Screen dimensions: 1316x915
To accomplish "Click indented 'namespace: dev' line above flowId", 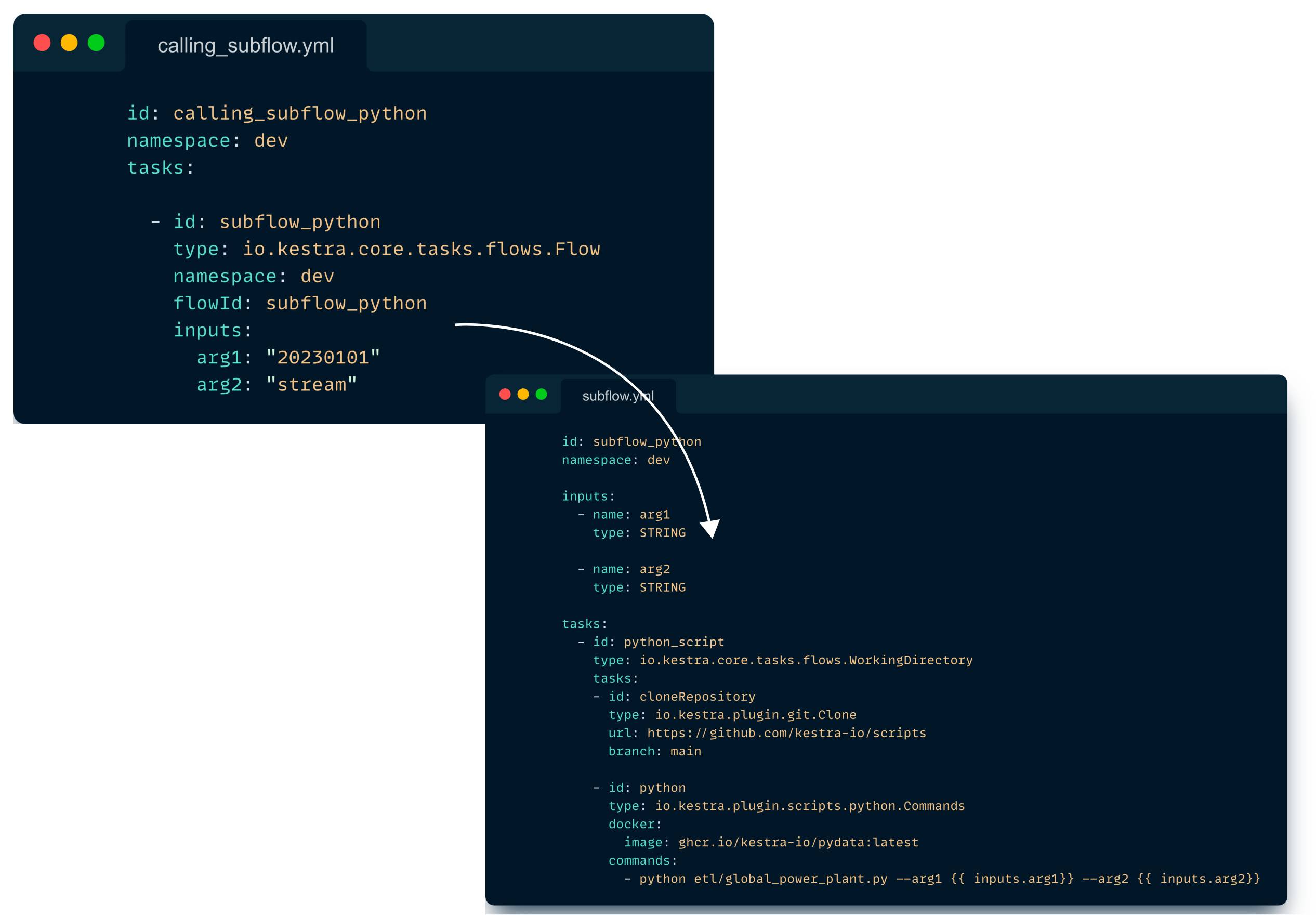I will tap(254, 277).
